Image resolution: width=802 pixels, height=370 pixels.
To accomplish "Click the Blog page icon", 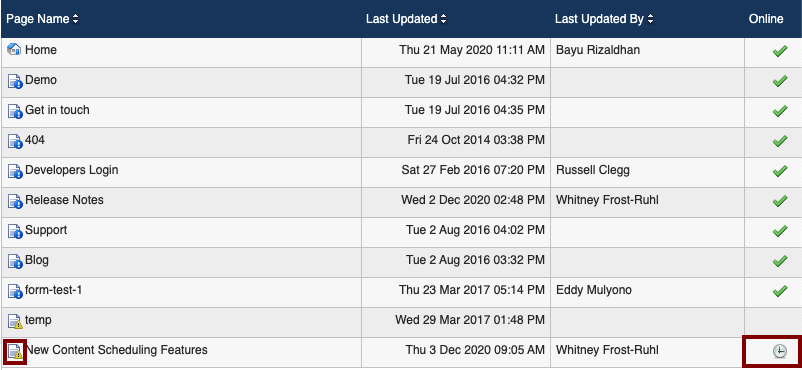I will pos(15,261).
